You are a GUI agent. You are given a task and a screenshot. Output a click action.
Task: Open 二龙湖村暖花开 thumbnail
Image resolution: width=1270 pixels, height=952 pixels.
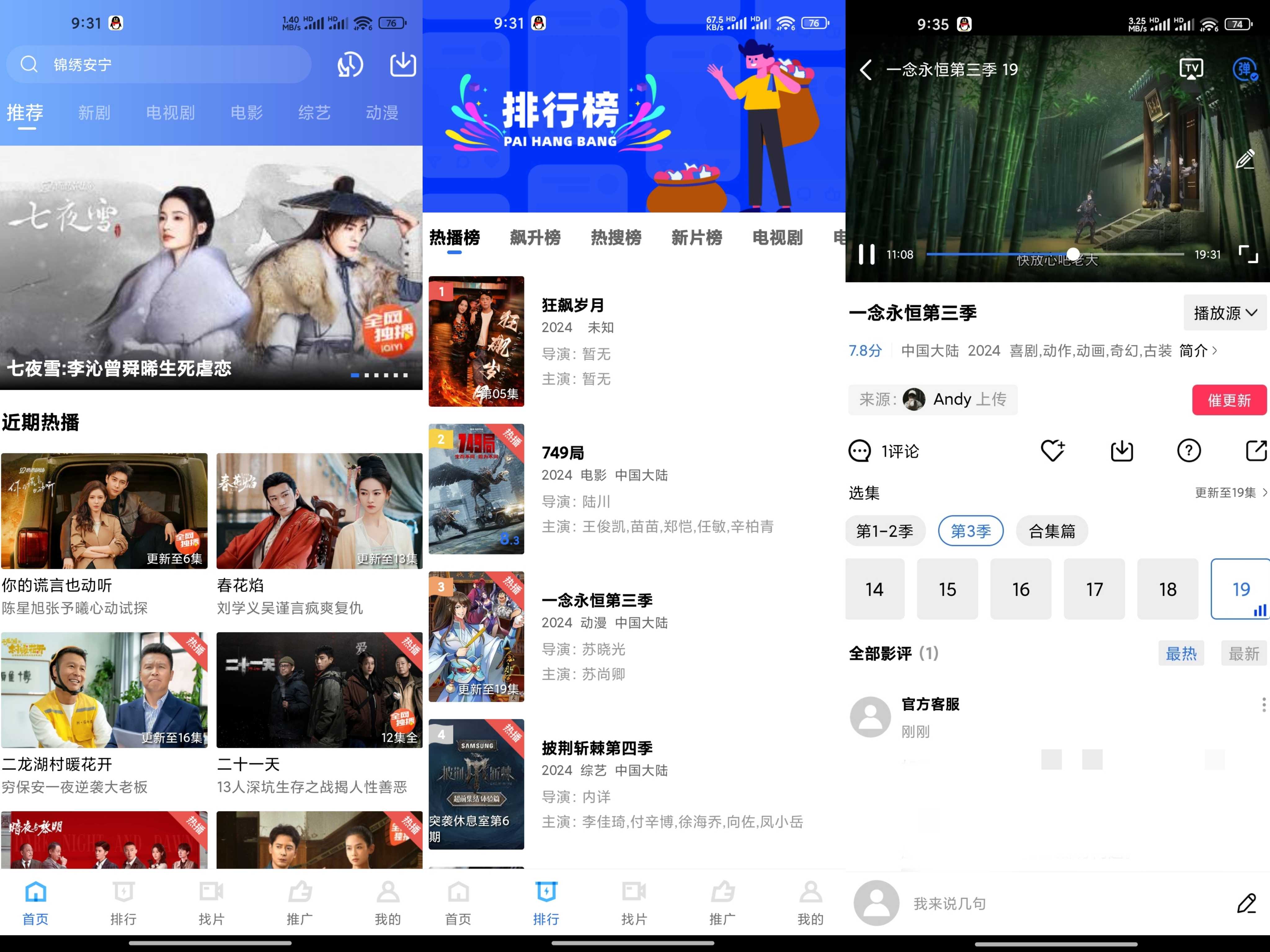point(104,690)
